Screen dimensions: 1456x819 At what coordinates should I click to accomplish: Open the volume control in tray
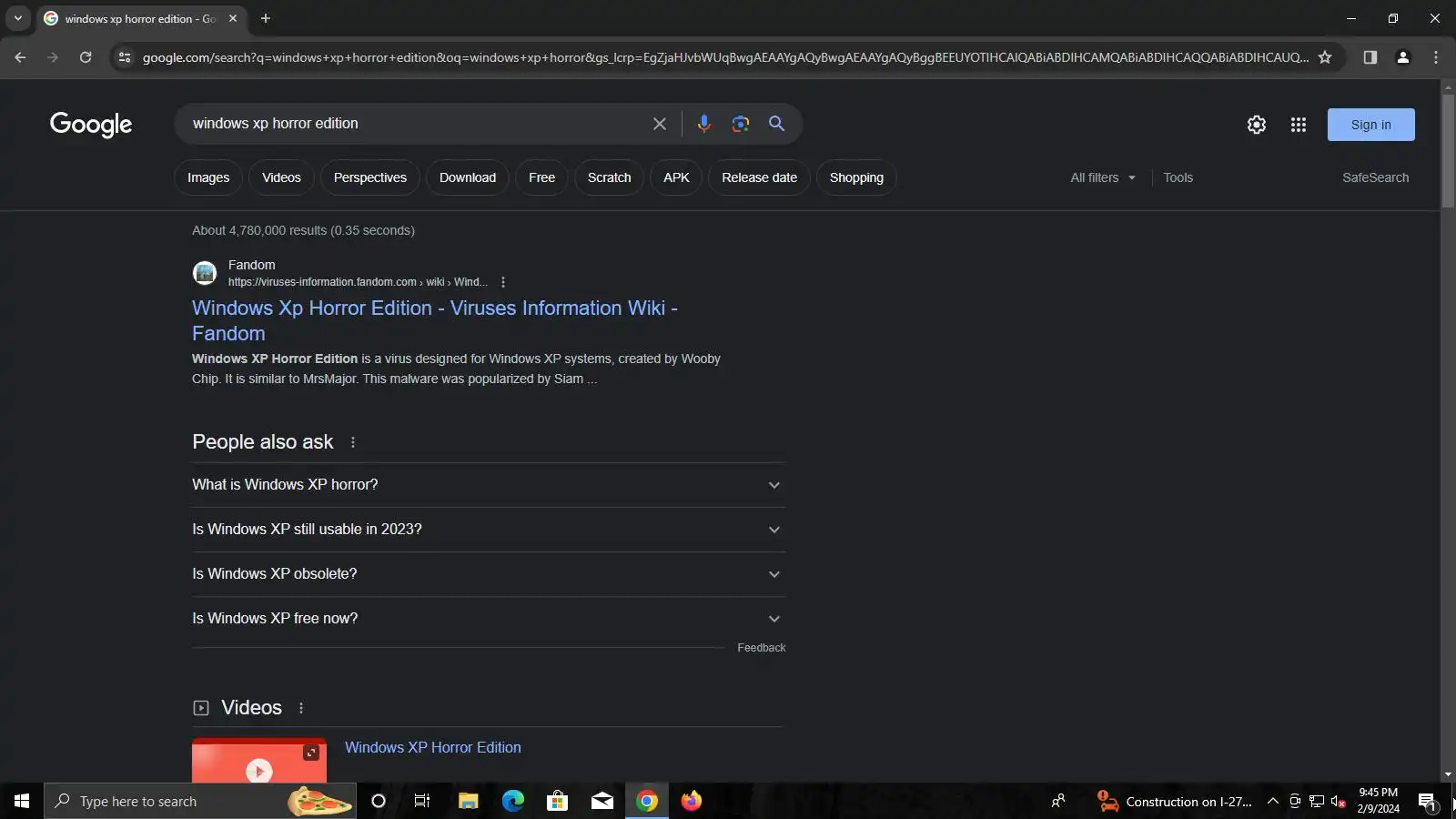(1338, 801)
